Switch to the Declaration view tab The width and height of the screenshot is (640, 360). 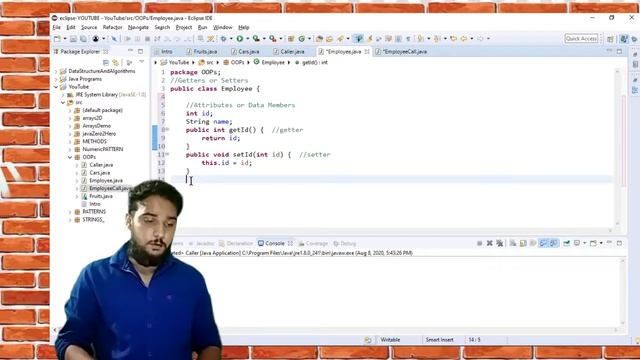[x=236, y=244]
